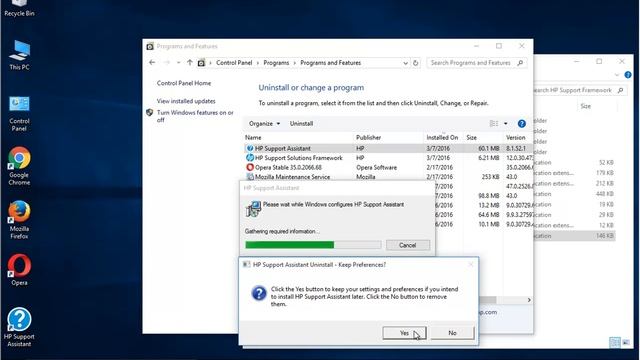Select Opera desktop shortcut

pyautogui.click(x=19, y=269)
